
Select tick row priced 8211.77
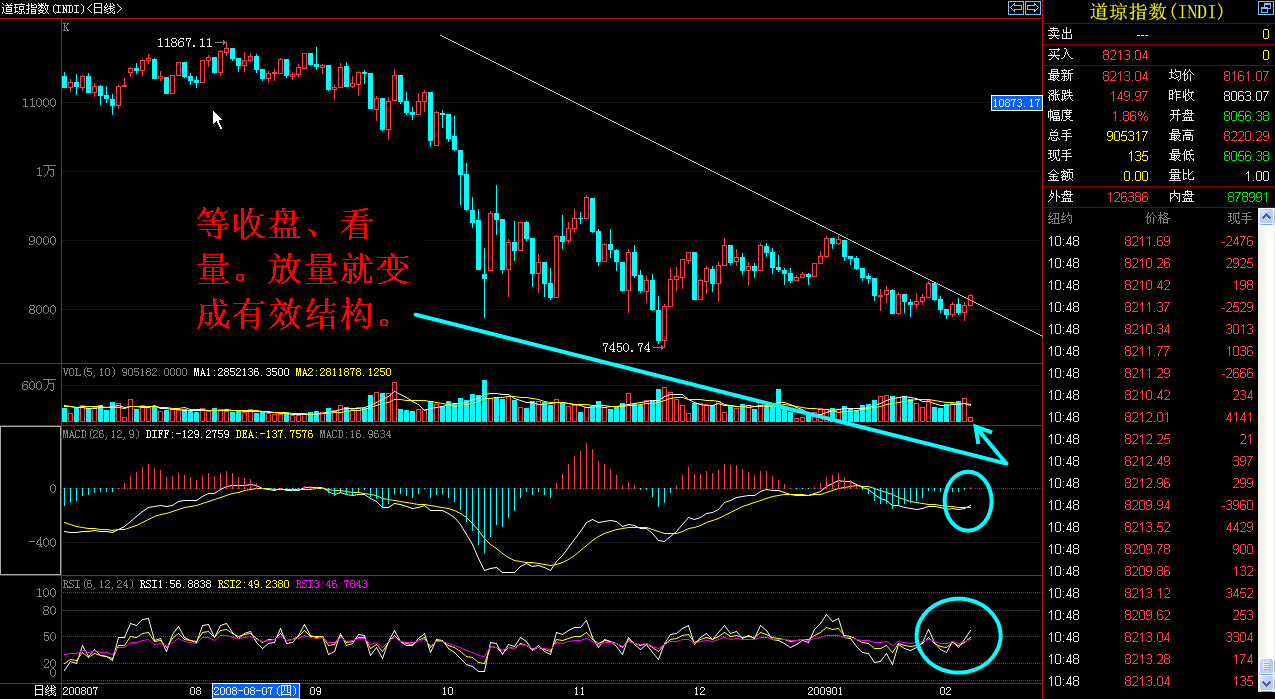click(x=1151, y=351)
